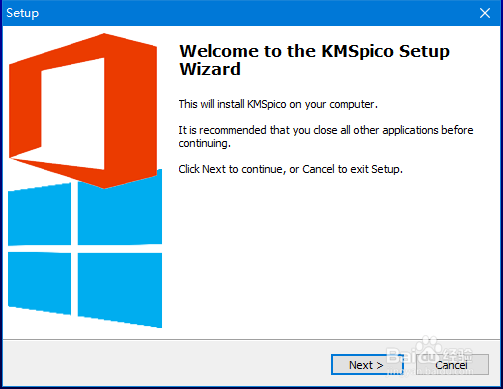Click the Baidu paw watermark logo

pyautogui.click(x=428, y=347)
